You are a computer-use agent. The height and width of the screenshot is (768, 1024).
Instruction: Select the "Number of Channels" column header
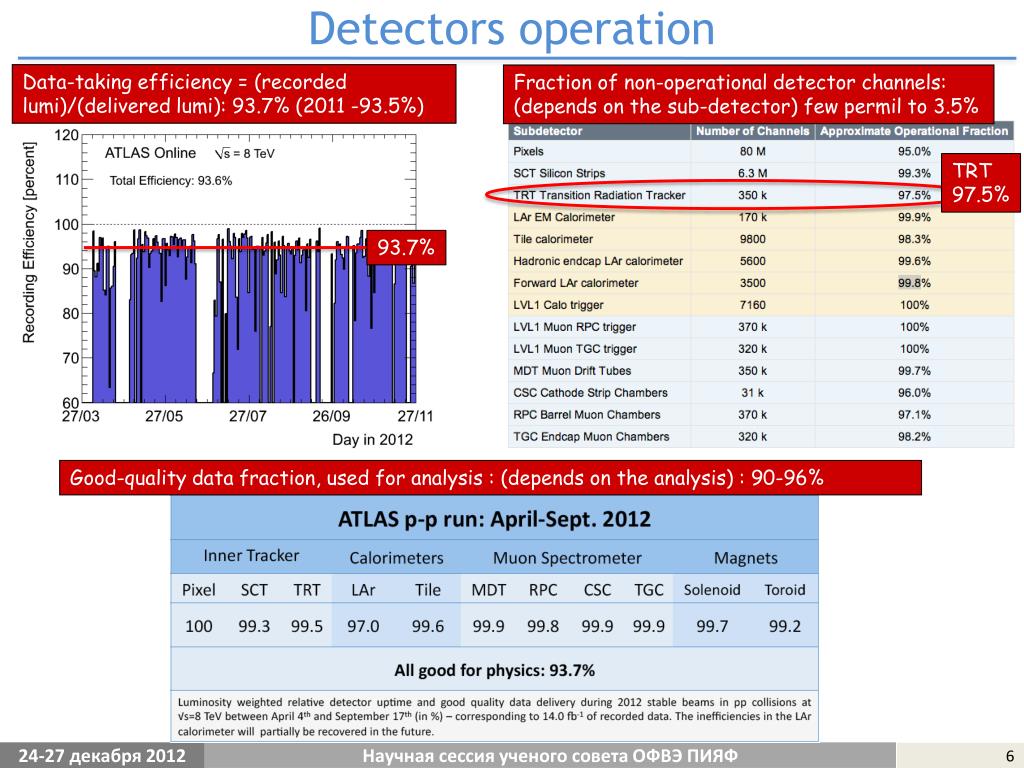click(752, 131)
